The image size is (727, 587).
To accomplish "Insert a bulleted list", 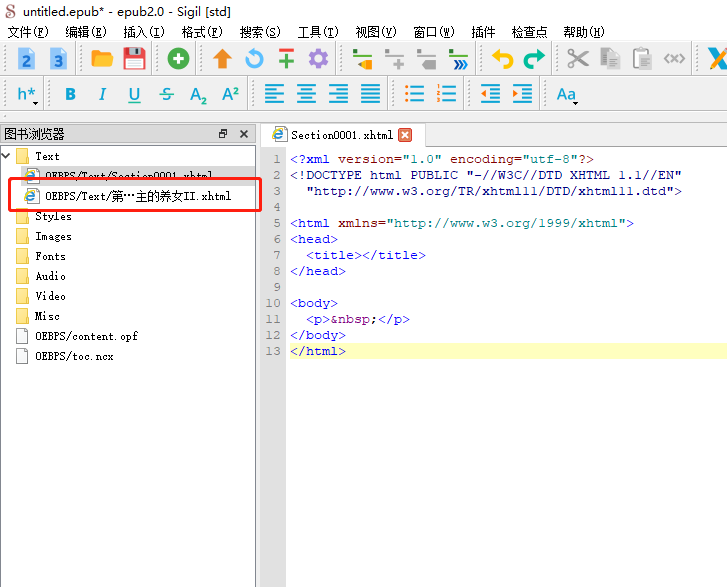I will point(415,94).
